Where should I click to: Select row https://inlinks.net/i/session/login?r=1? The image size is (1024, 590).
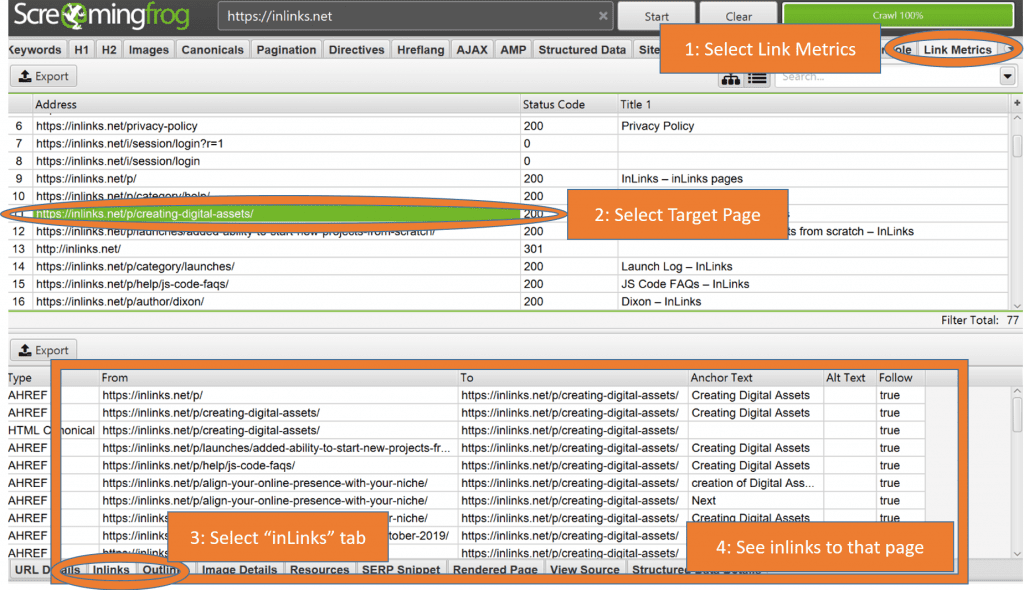[x=508, y=144]
